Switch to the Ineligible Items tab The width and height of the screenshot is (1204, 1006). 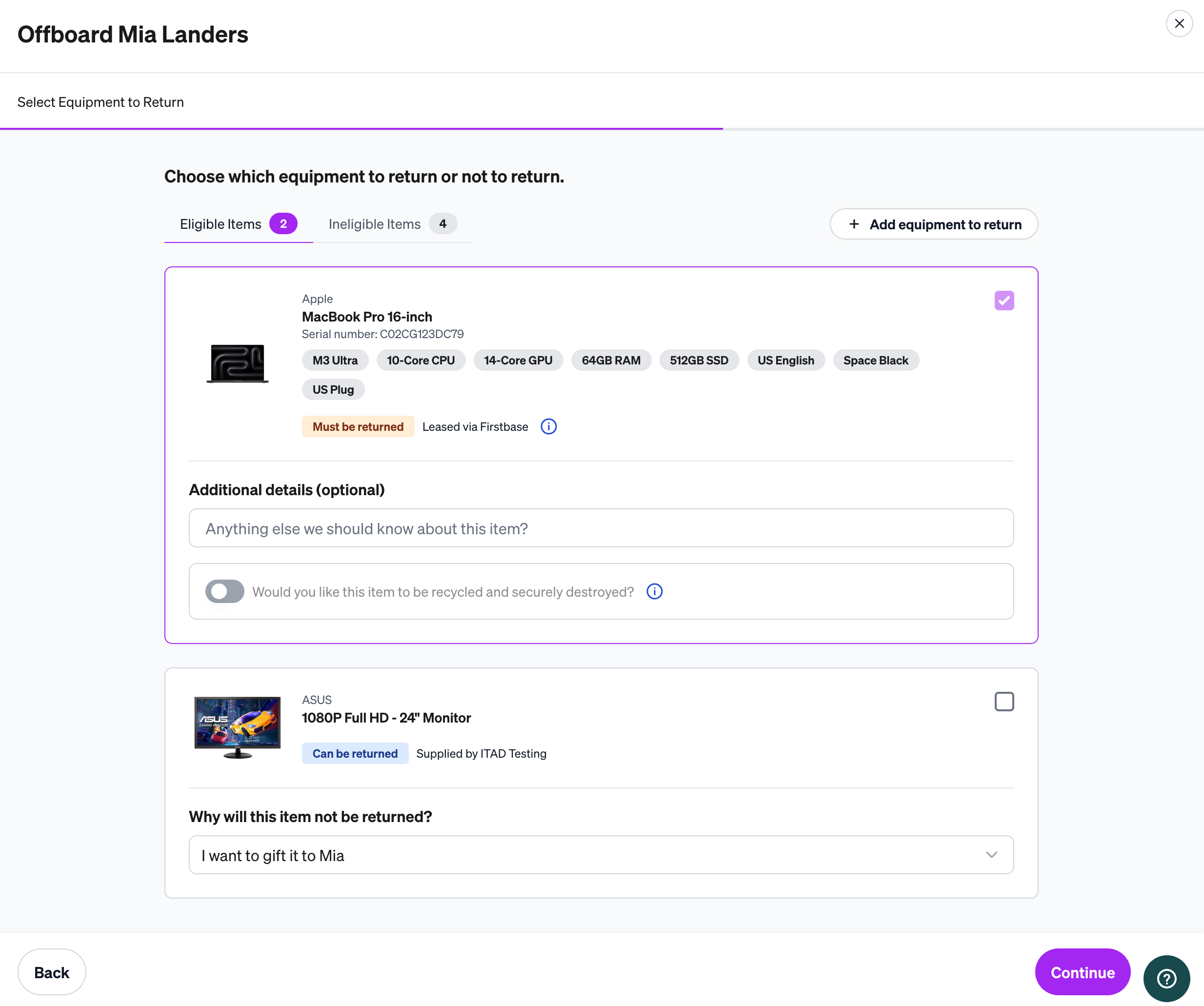coord(393,224)
